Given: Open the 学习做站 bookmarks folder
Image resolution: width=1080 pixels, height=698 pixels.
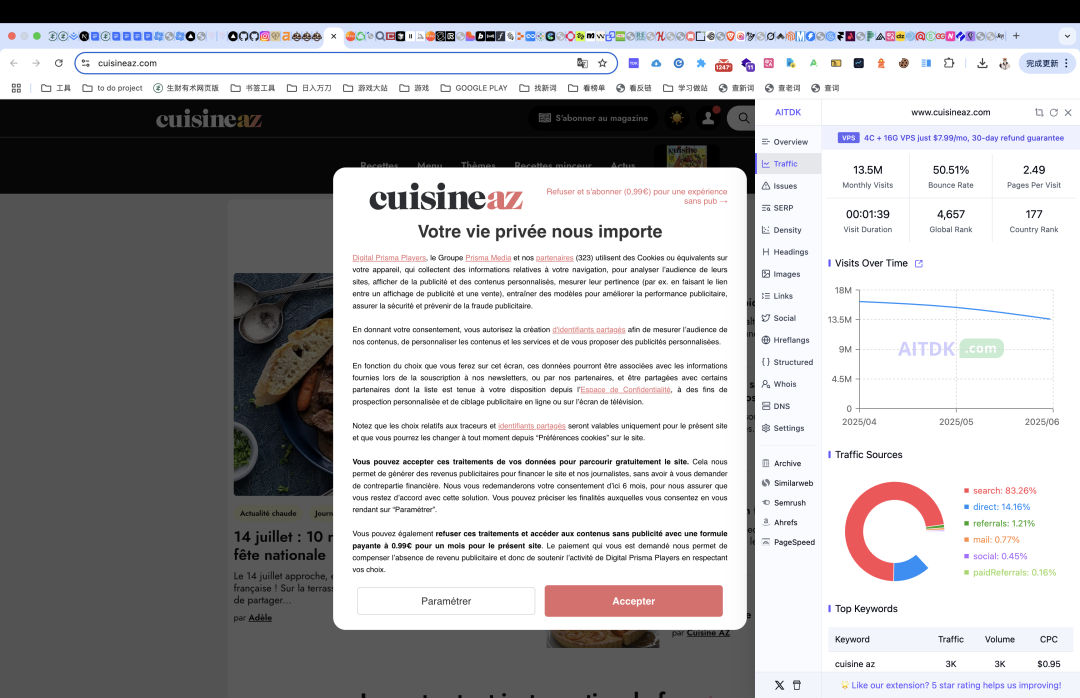Looking at the screenshot, I should pos(685,88).
